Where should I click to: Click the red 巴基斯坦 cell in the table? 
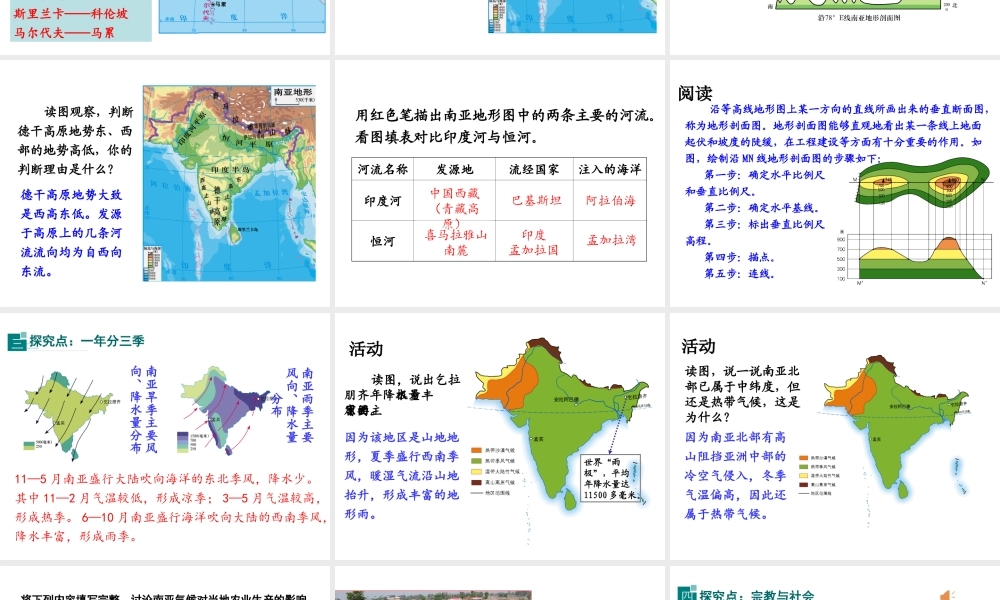[x=536, y=200]
